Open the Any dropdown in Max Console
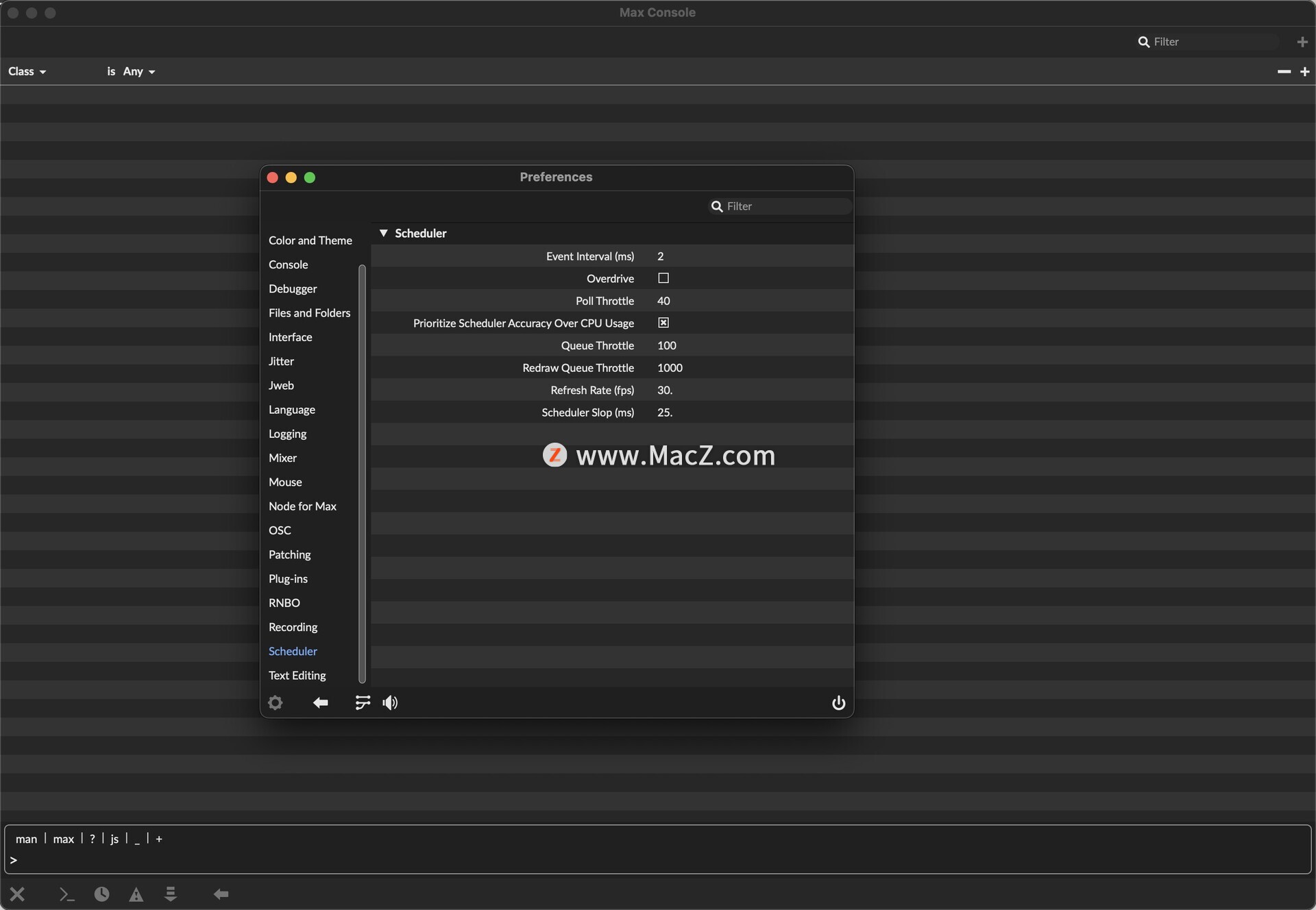Image resolution: width=1316 pixels, height=910 pixels. click(x=139, y=71)
